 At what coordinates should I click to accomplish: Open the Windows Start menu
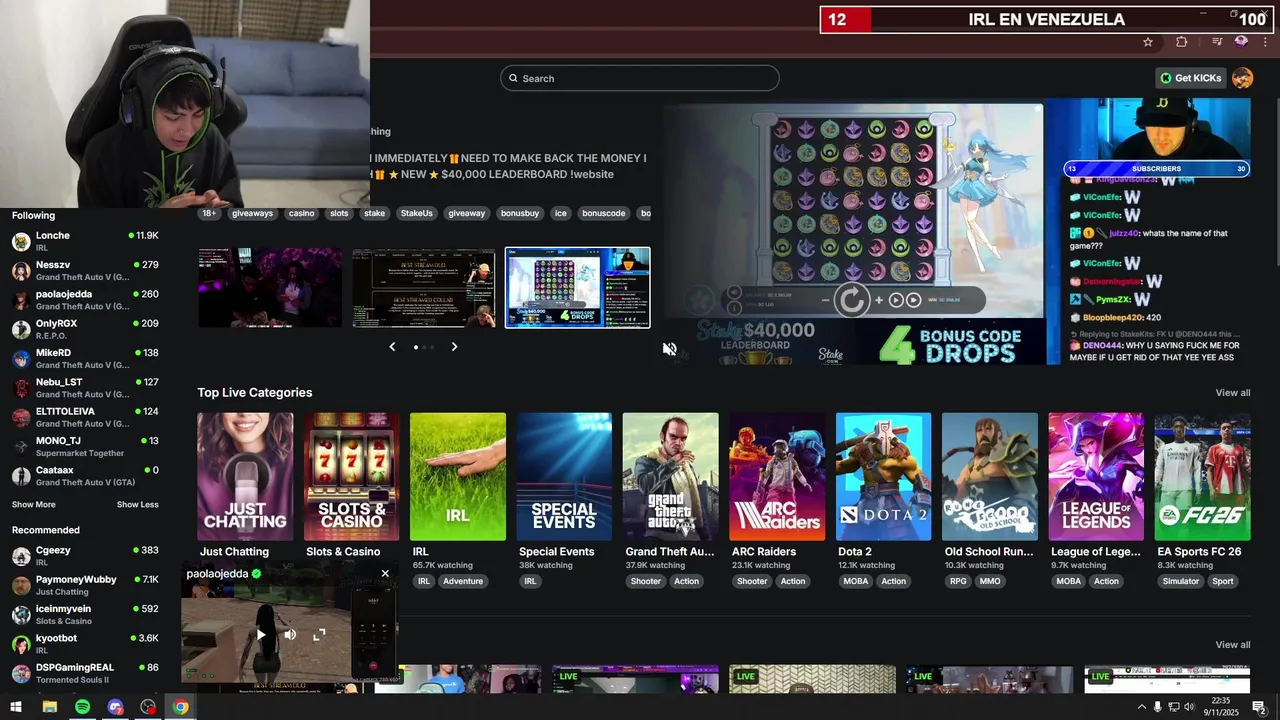click(x=16, y=707)
